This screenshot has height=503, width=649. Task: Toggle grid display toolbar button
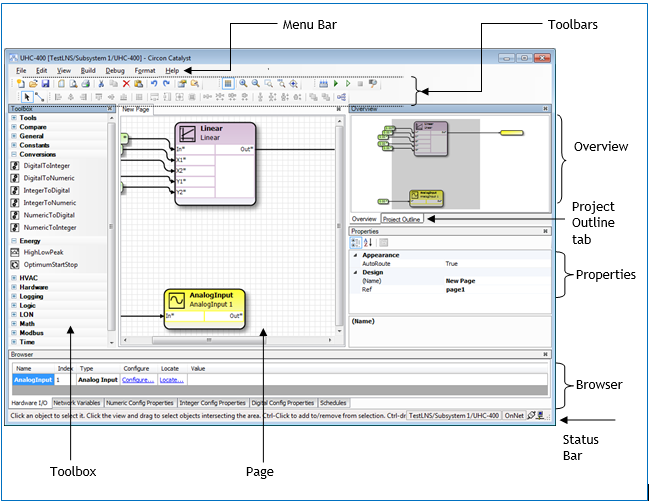228,84
